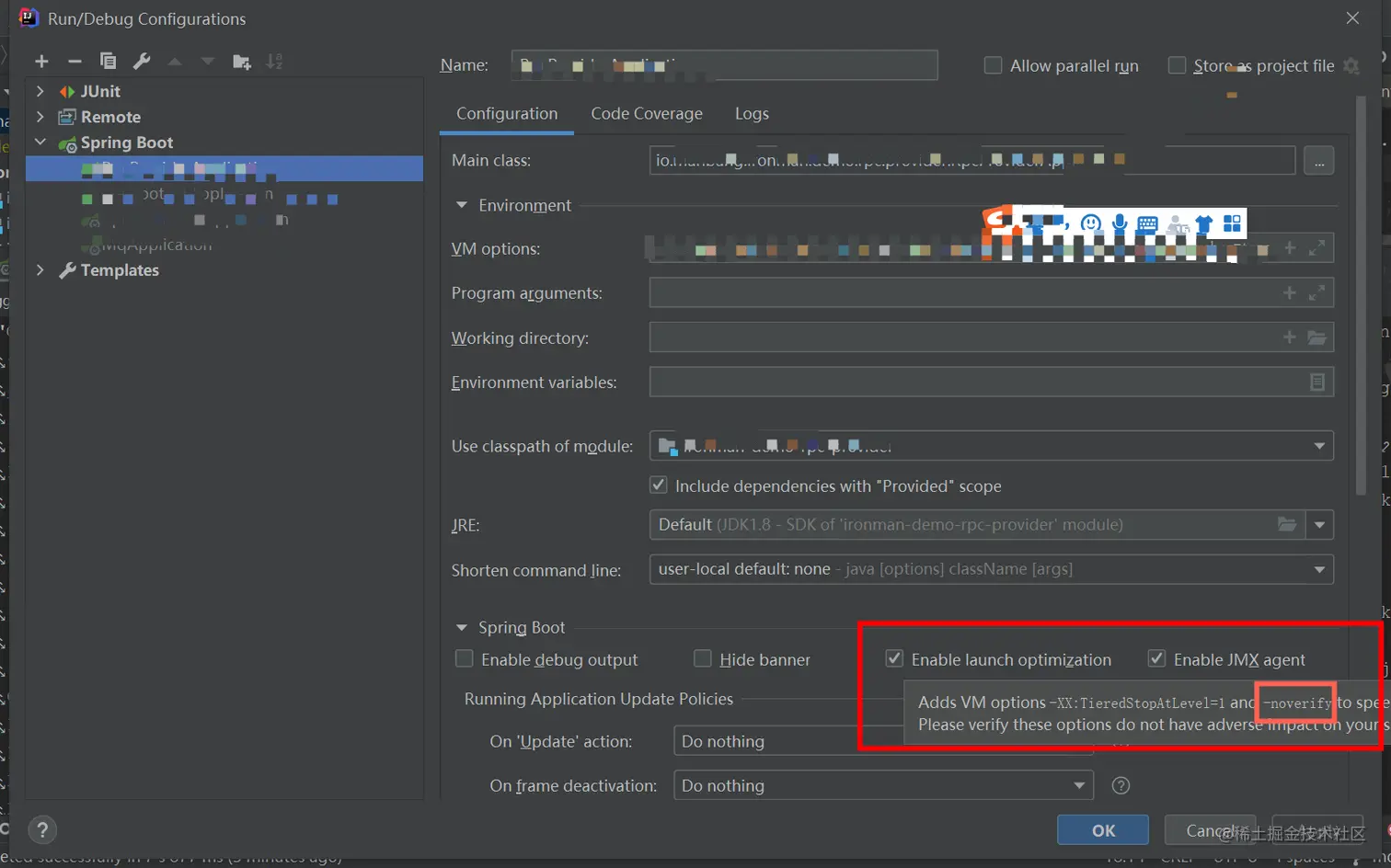Browse main class with ellipsis button

pyautogui.click(x=1319, y=161)
